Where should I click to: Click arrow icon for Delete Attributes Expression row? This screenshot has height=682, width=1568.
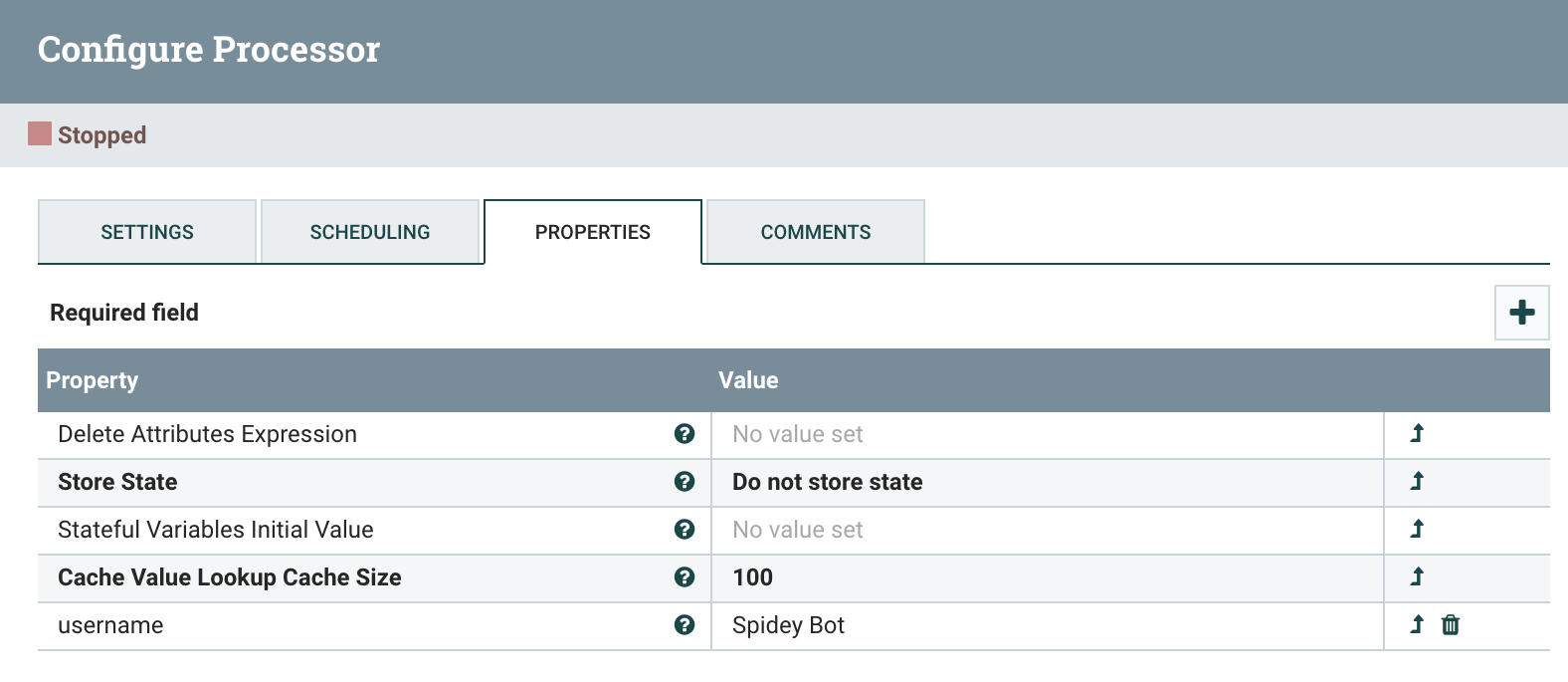tap(1417, 433)
